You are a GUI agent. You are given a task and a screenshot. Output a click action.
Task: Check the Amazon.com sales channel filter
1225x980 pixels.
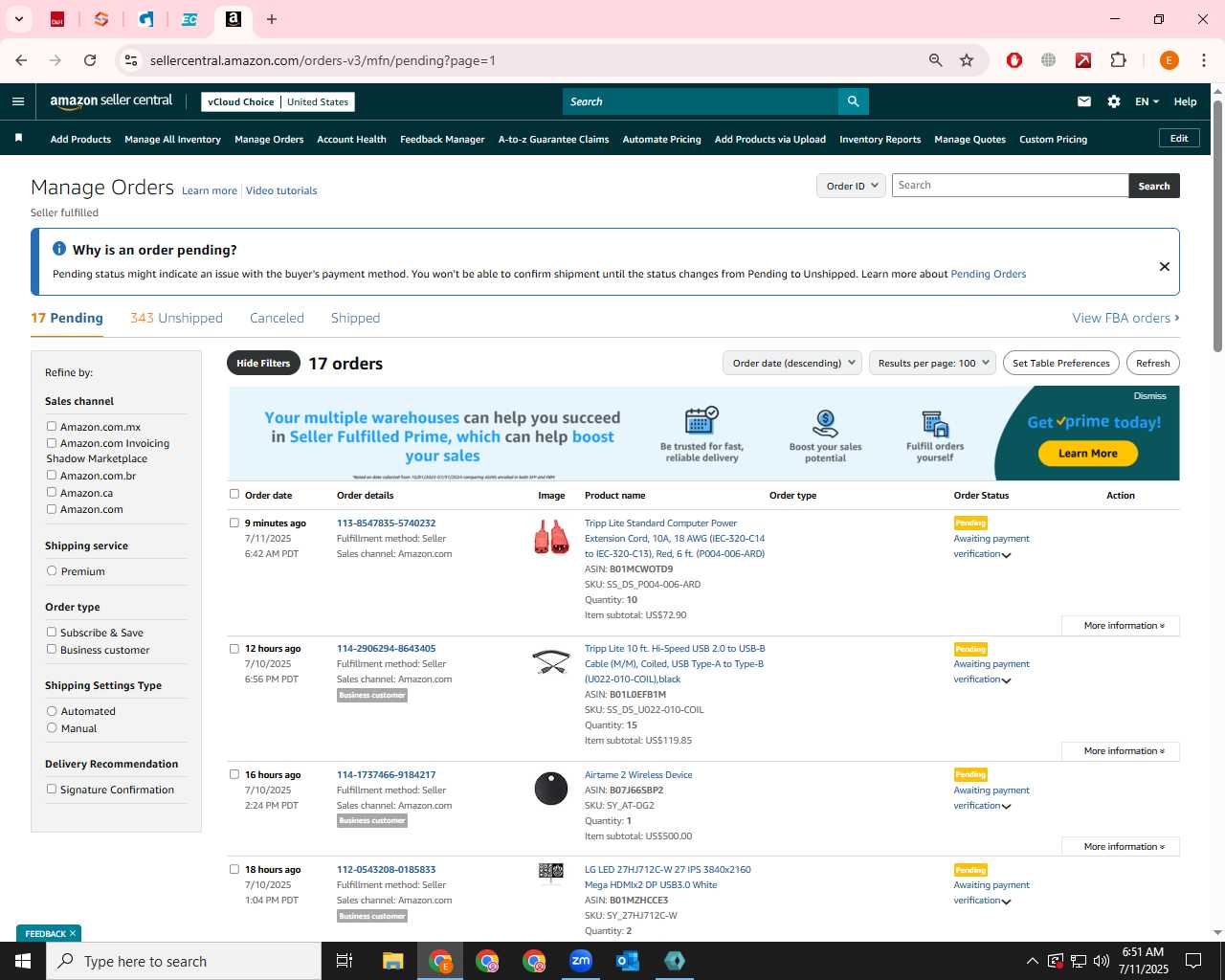[x=52, y=508]
